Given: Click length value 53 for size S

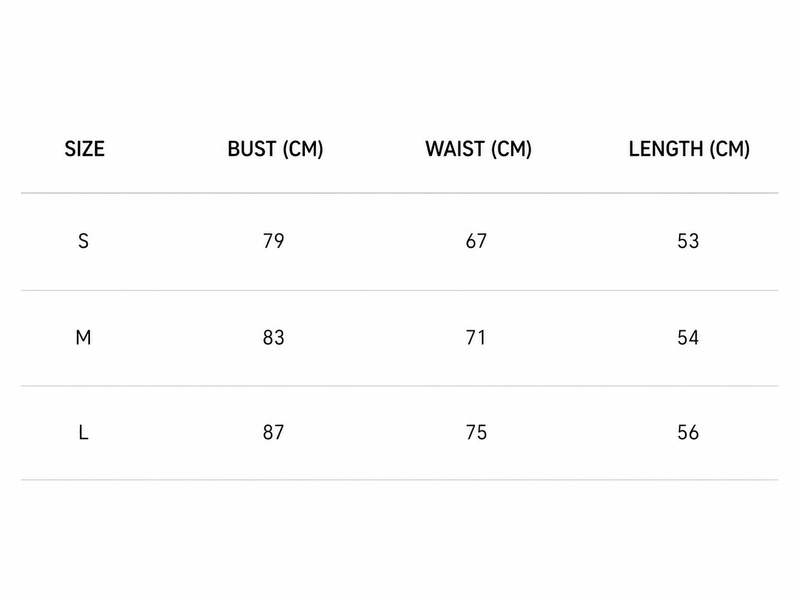Looking at the screenshot, I should pyautogui.click(x=688, y=241).
